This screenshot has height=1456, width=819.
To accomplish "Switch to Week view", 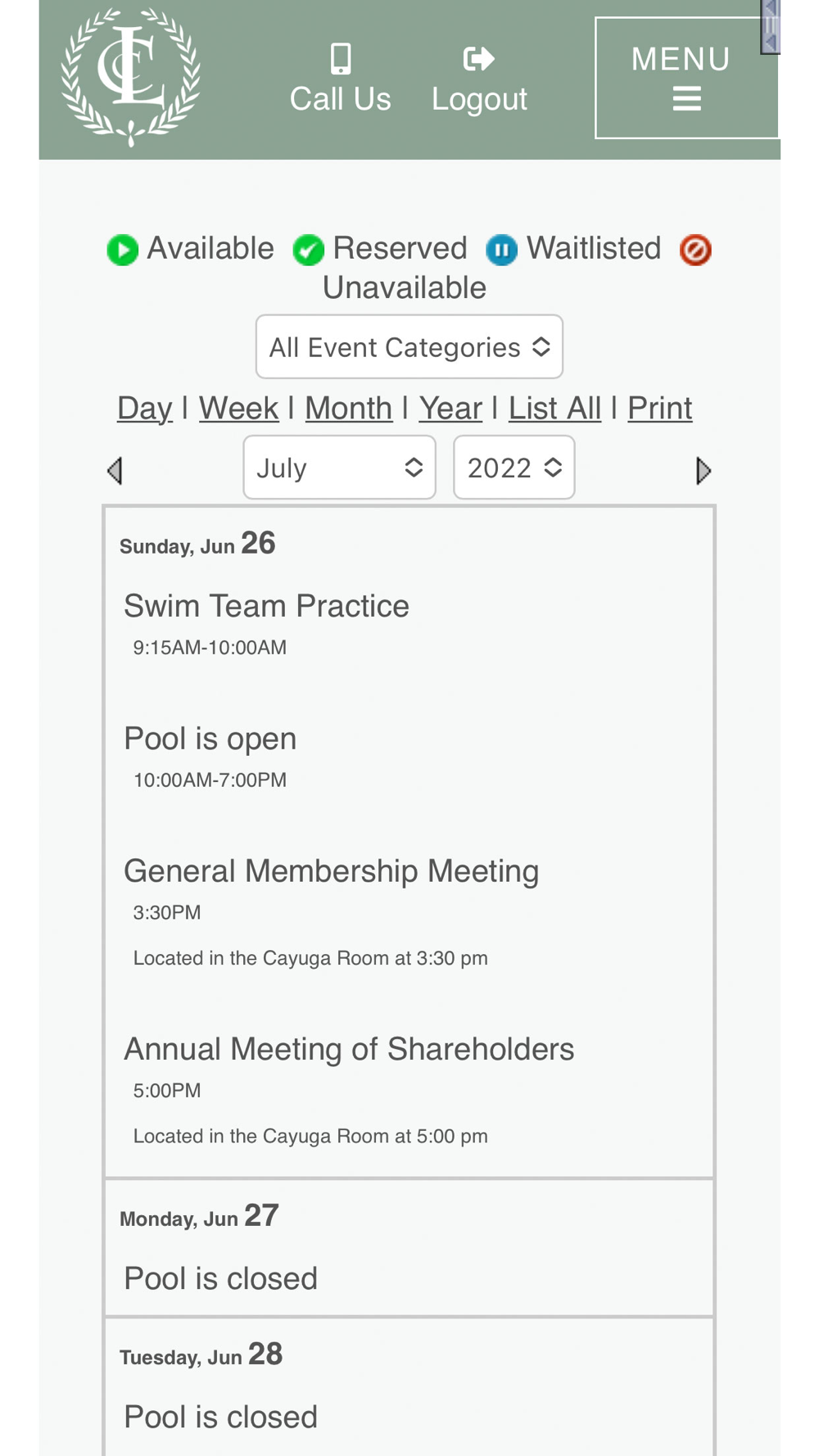I will coord(238,408).
